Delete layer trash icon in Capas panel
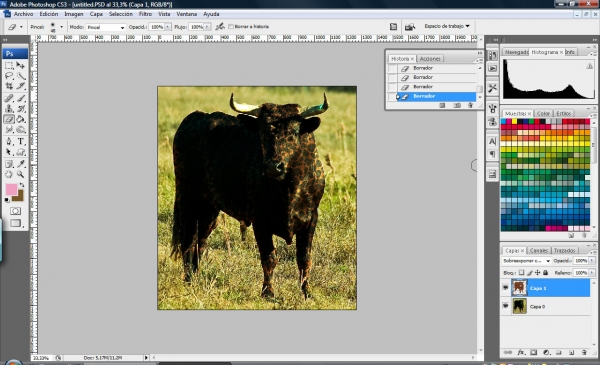This screenshot has width=600, height=365. (584, 352)
